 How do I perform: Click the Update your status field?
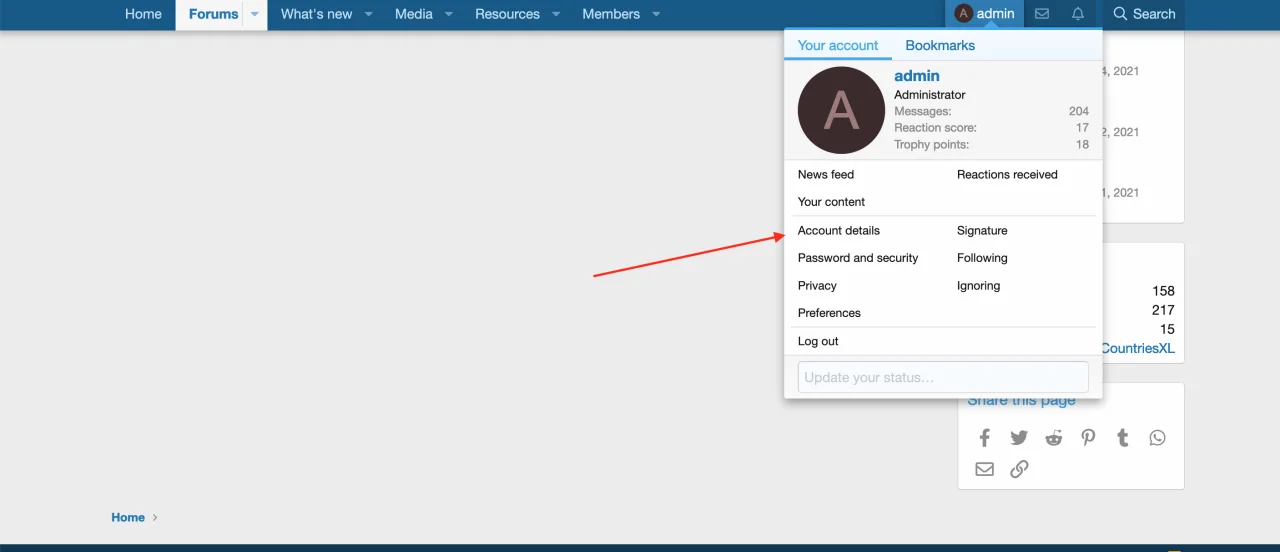point(942,377)
